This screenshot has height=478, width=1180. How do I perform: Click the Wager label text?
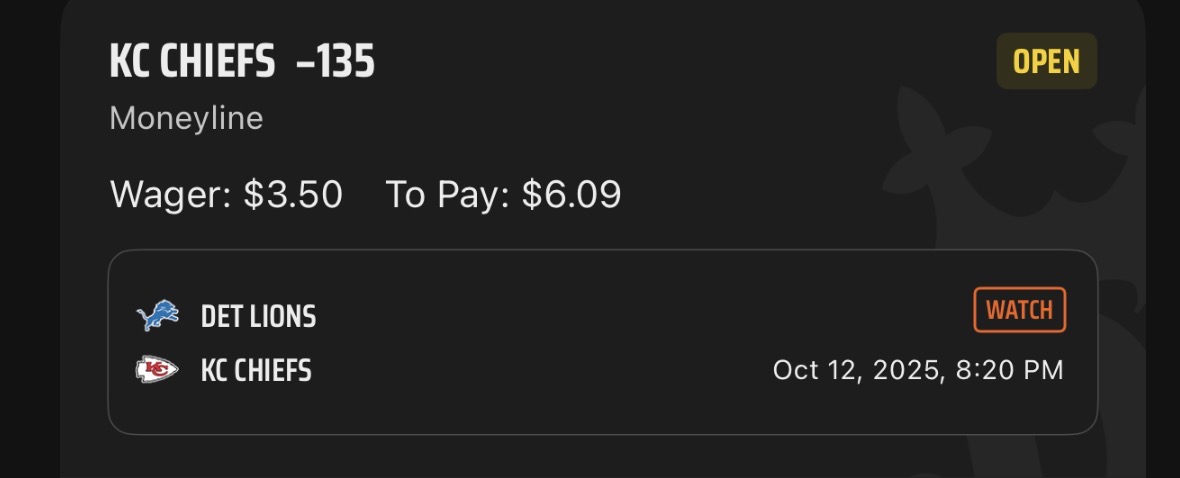click(170, 194)
